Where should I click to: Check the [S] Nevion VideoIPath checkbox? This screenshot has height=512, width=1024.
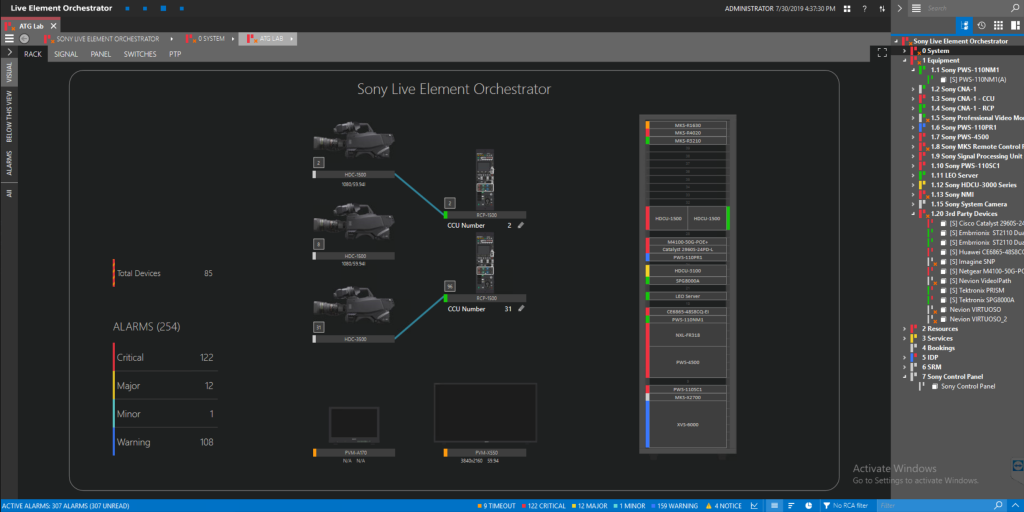[944, 281]
